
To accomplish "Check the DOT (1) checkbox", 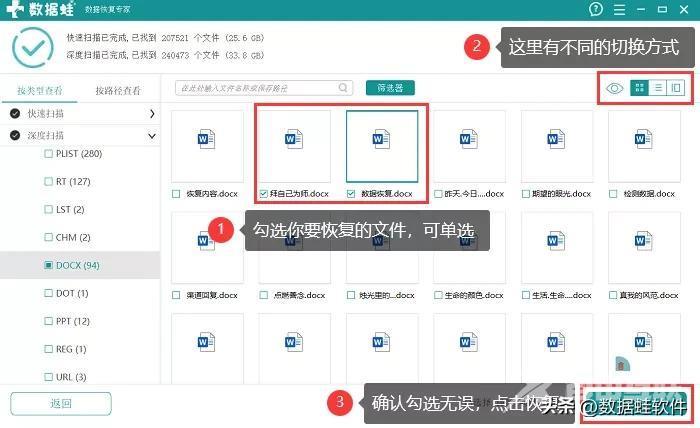I will [49, 293].
